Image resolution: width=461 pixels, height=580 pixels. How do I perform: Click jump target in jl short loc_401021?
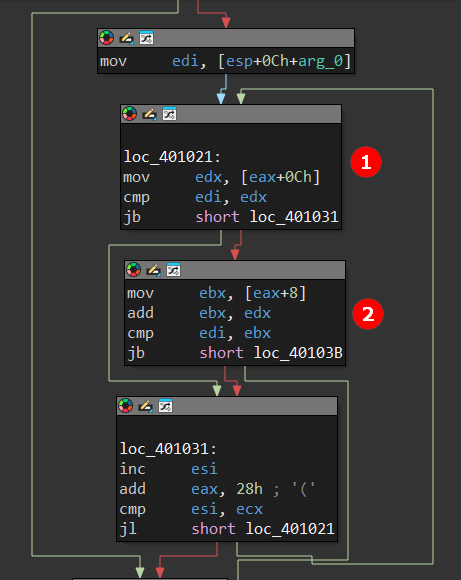point(290,529)
